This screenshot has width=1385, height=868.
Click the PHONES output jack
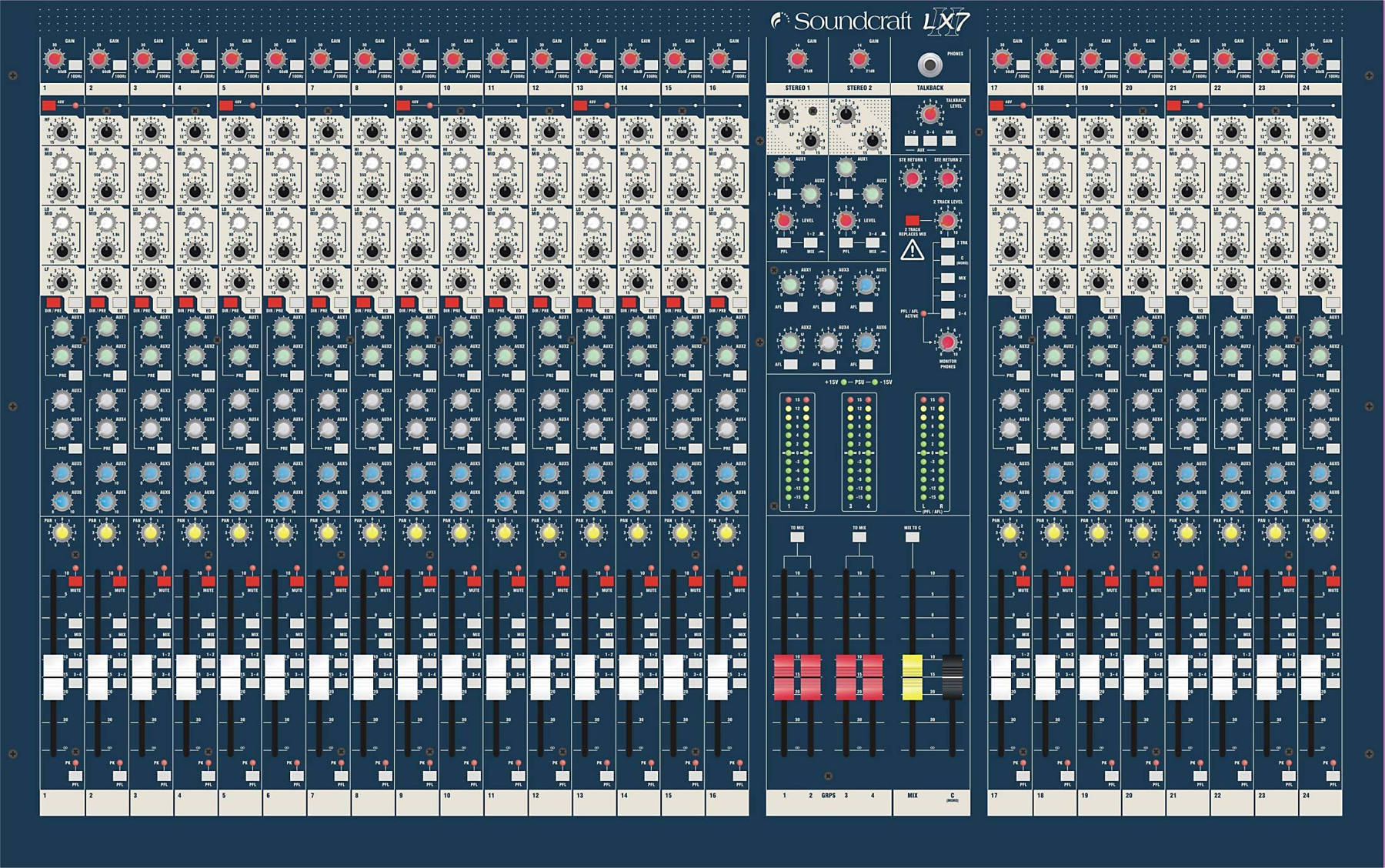click(x=929, y=62)
